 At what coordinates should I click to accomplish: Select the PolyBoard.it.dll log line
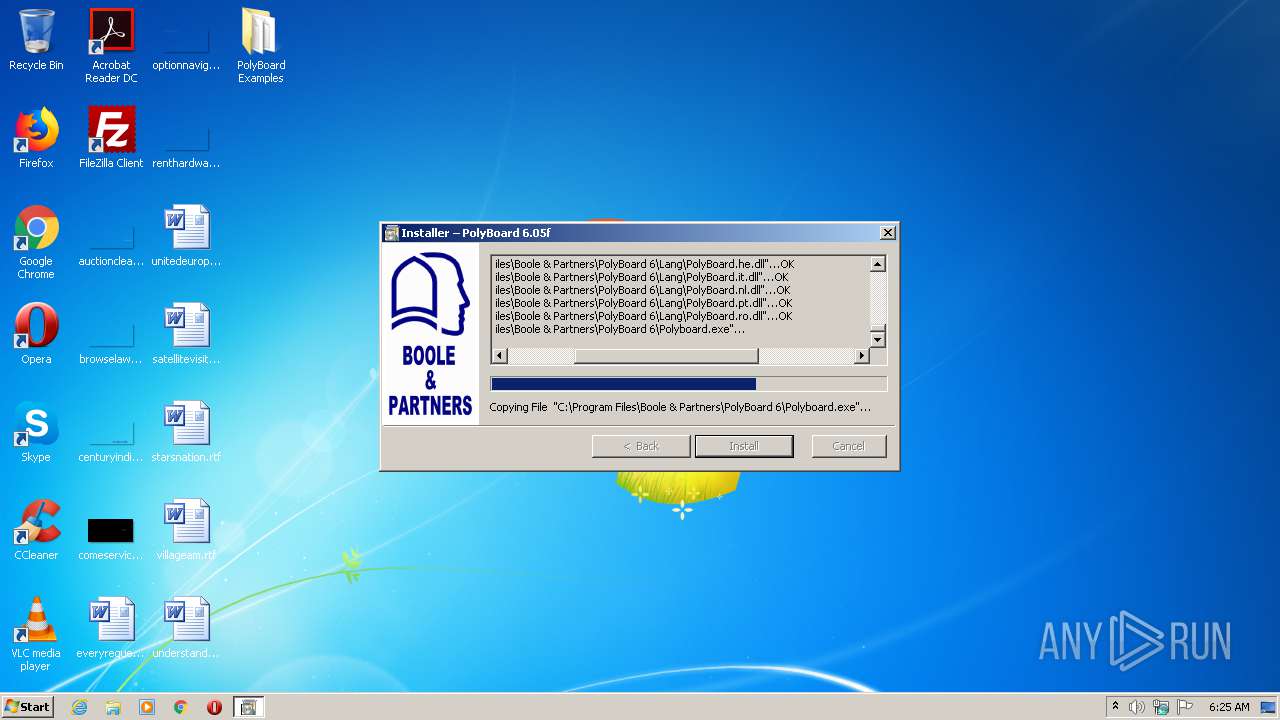click(641, 277)
